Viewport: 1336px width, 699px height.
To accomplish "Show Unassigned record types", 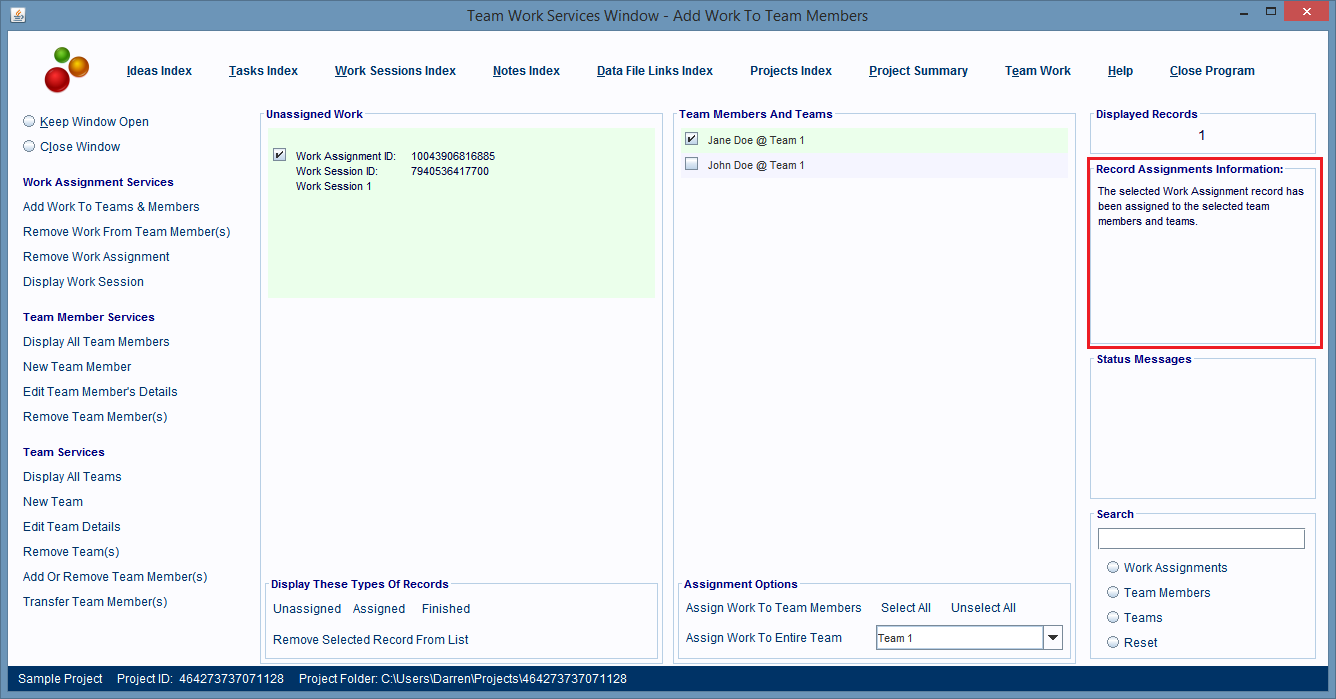I will coord(307,609).
